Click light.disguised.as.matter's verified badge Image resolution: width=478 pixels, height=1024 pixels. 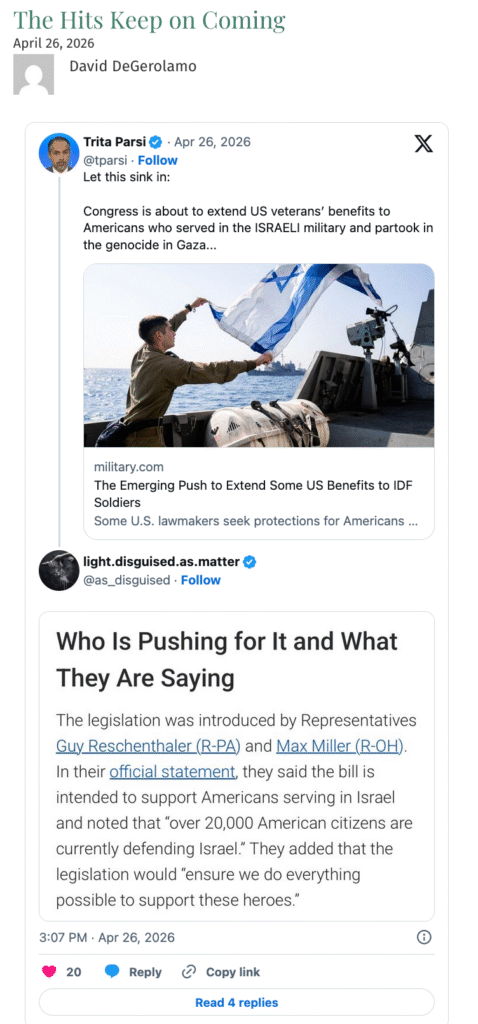point(249,561)
